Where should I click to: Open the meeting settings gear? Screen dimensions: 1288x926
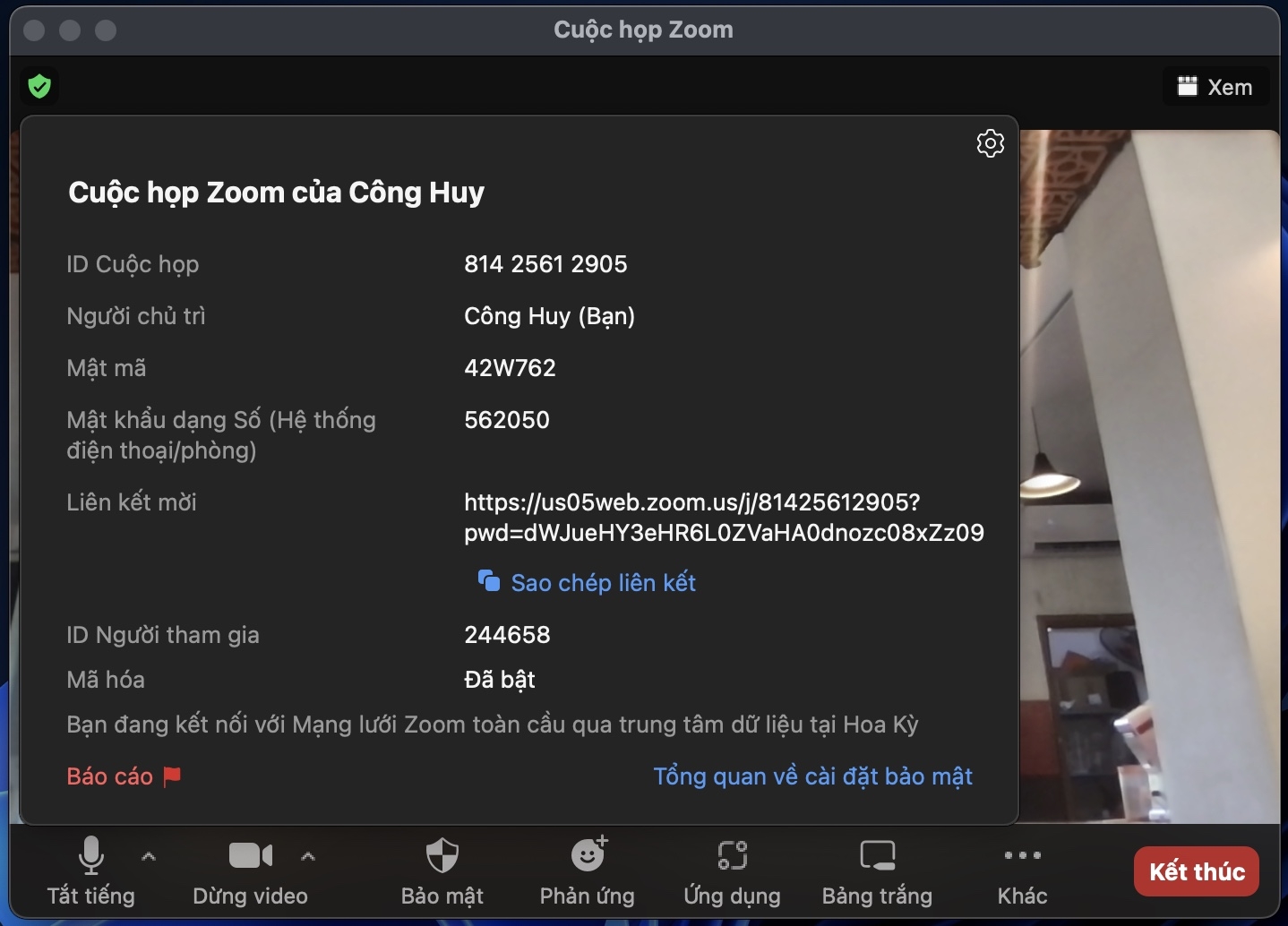coord(990,143)
